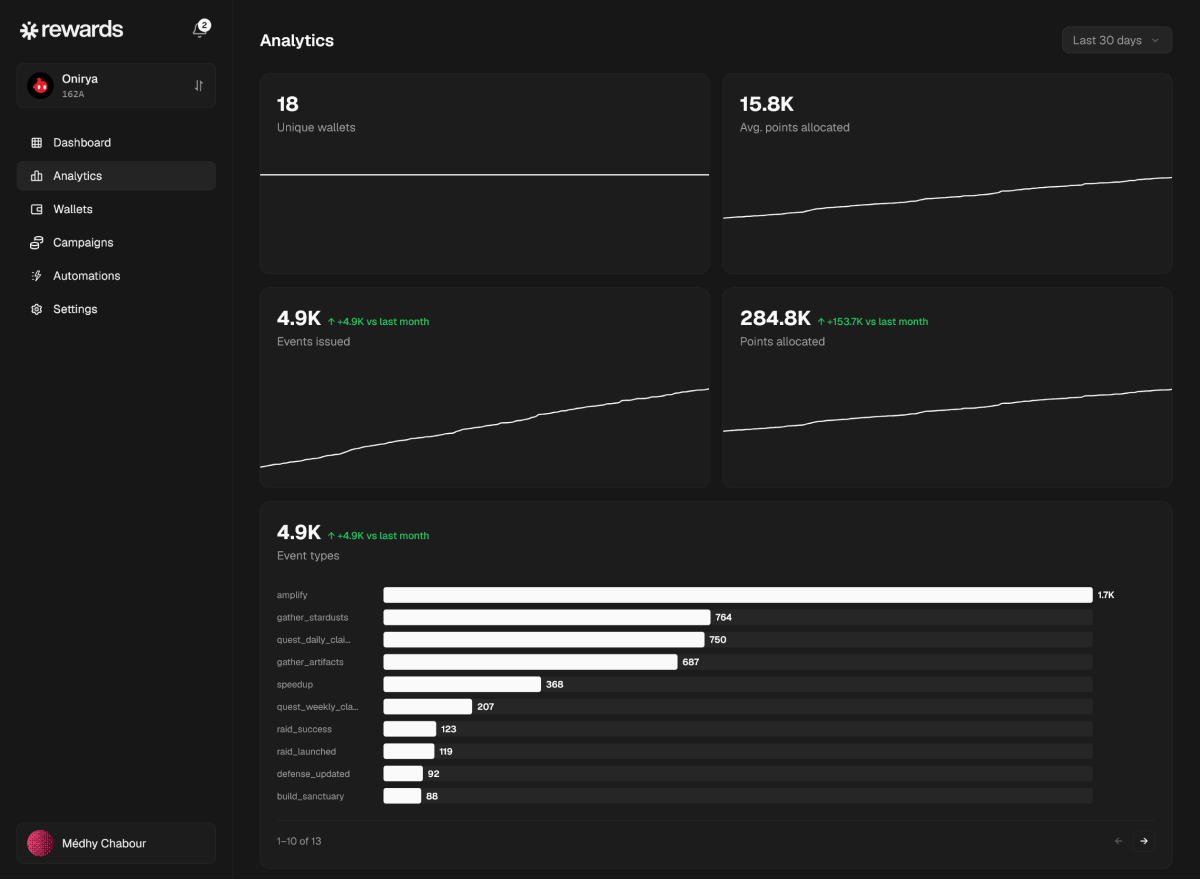
Task: Click the '1–10 of 13' pagination text
Action: (299, 841)
